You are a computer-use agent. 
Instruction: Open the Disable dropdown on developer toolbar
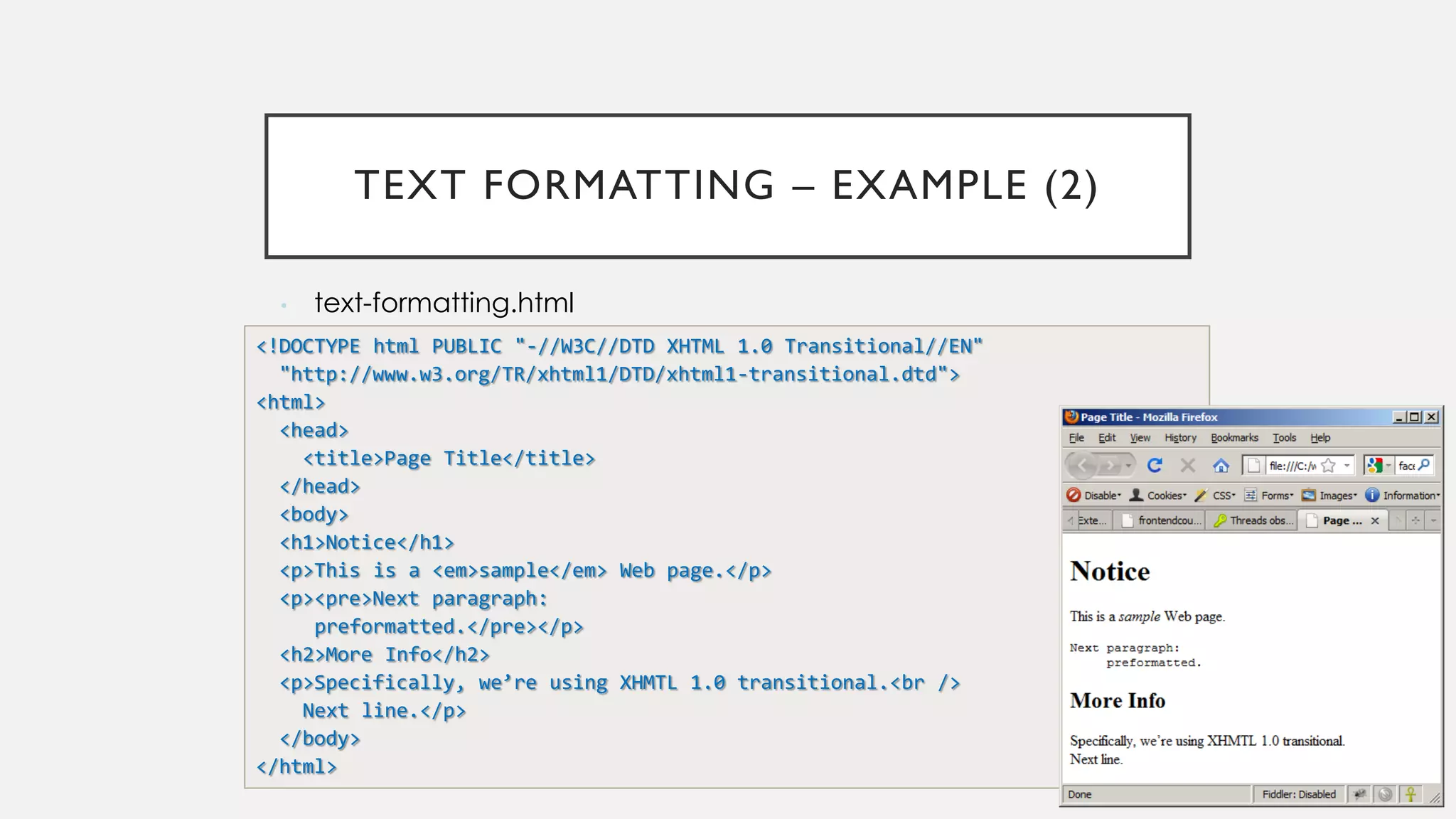pos(1093,496)
